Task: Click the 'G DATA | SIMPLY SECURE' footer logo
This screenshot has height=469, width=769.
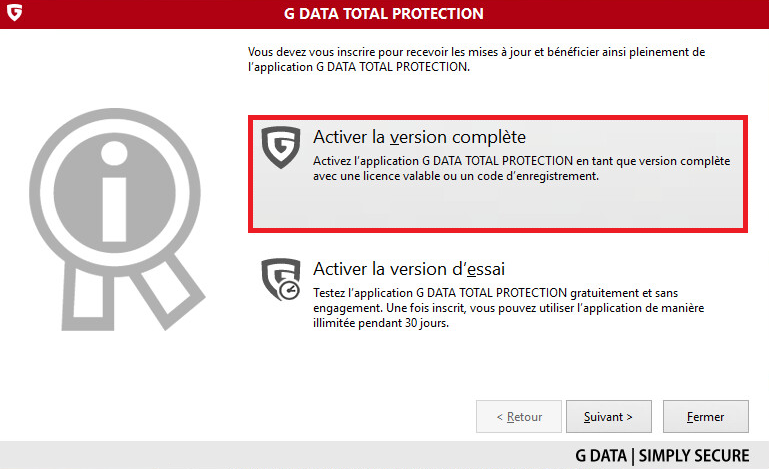Action: click(662, 455)
